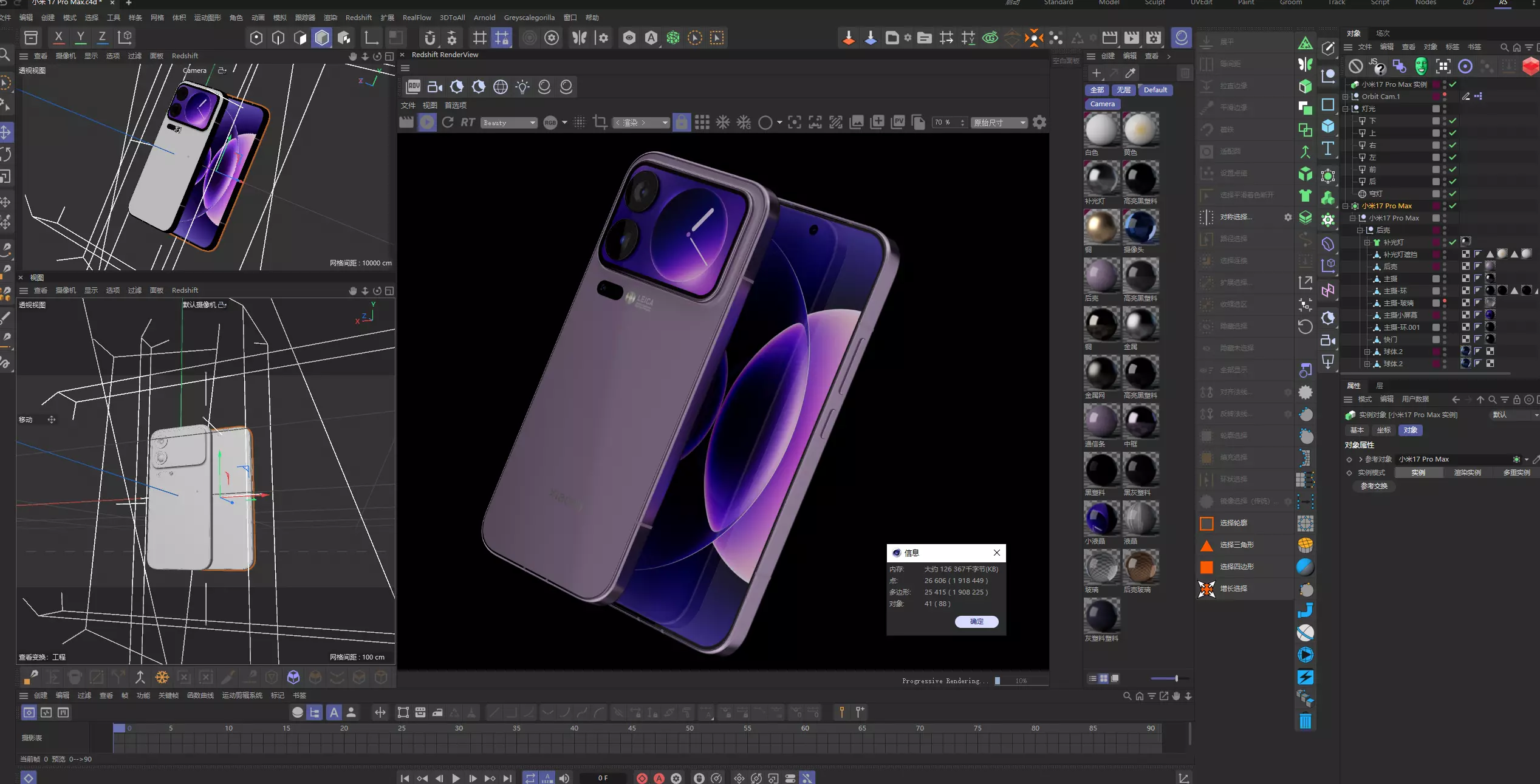Open the RealFlow menu
The image size is (1540, 784).
[x=417, y=18]
